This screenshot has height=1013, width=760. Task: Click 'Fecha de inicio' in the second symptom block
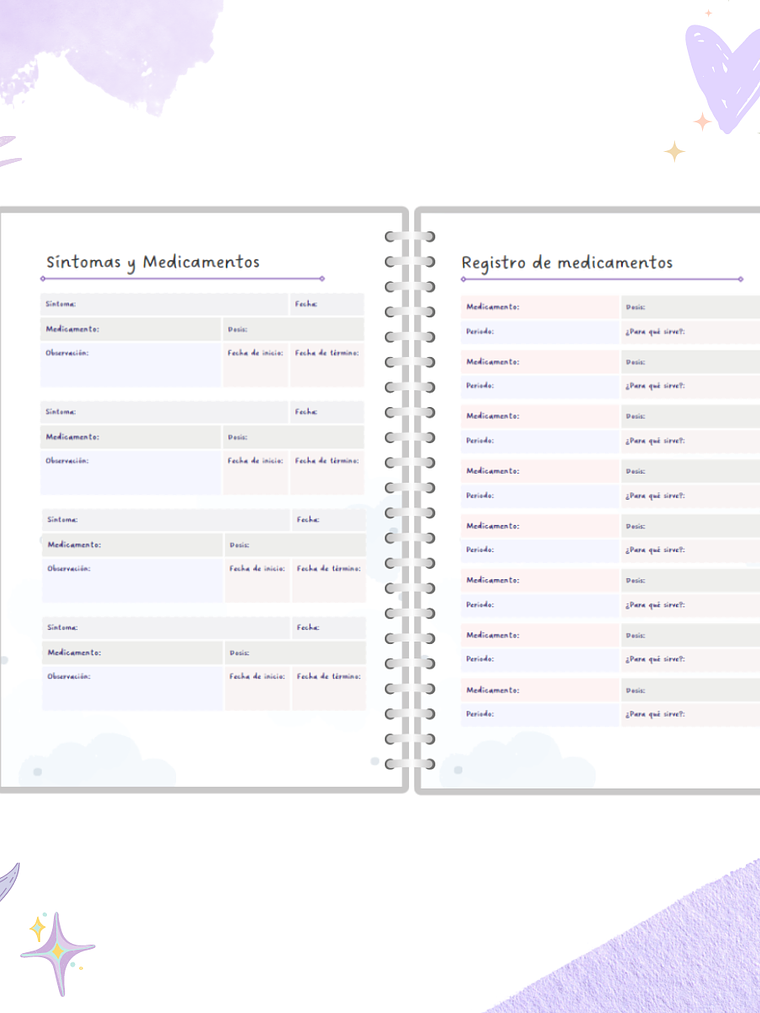click(256, 473)
